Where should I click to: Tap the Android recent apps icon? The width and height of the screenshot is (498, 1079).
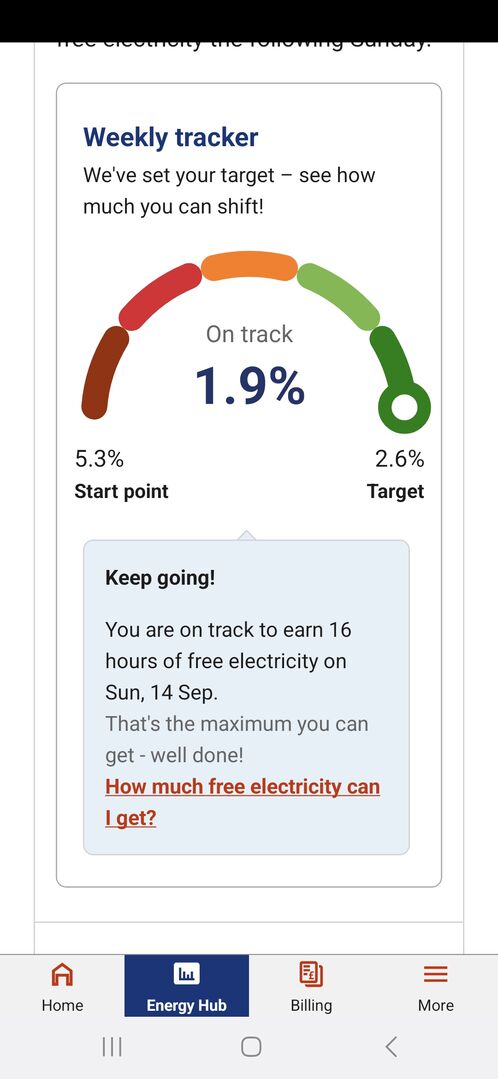pos(112,1047)
